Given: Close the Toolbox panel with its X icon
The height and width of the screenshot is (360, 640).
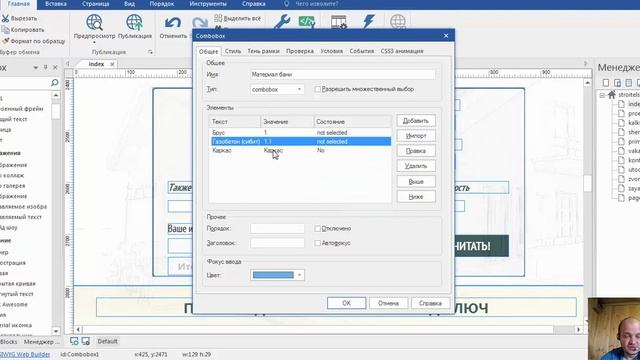Looking at the screenshot, I should tap(55, 67).
